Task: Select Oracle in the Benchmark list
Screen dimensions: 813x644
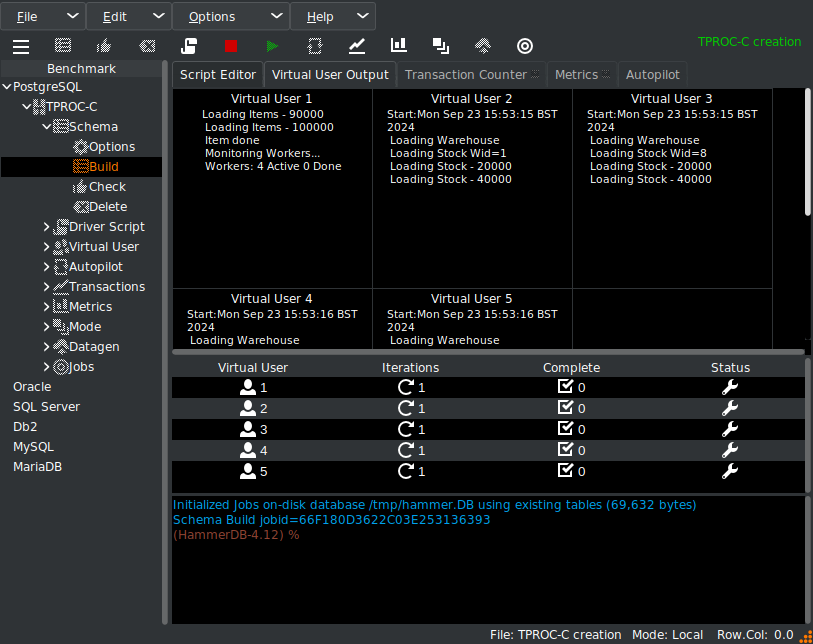Action: (32, 387)
